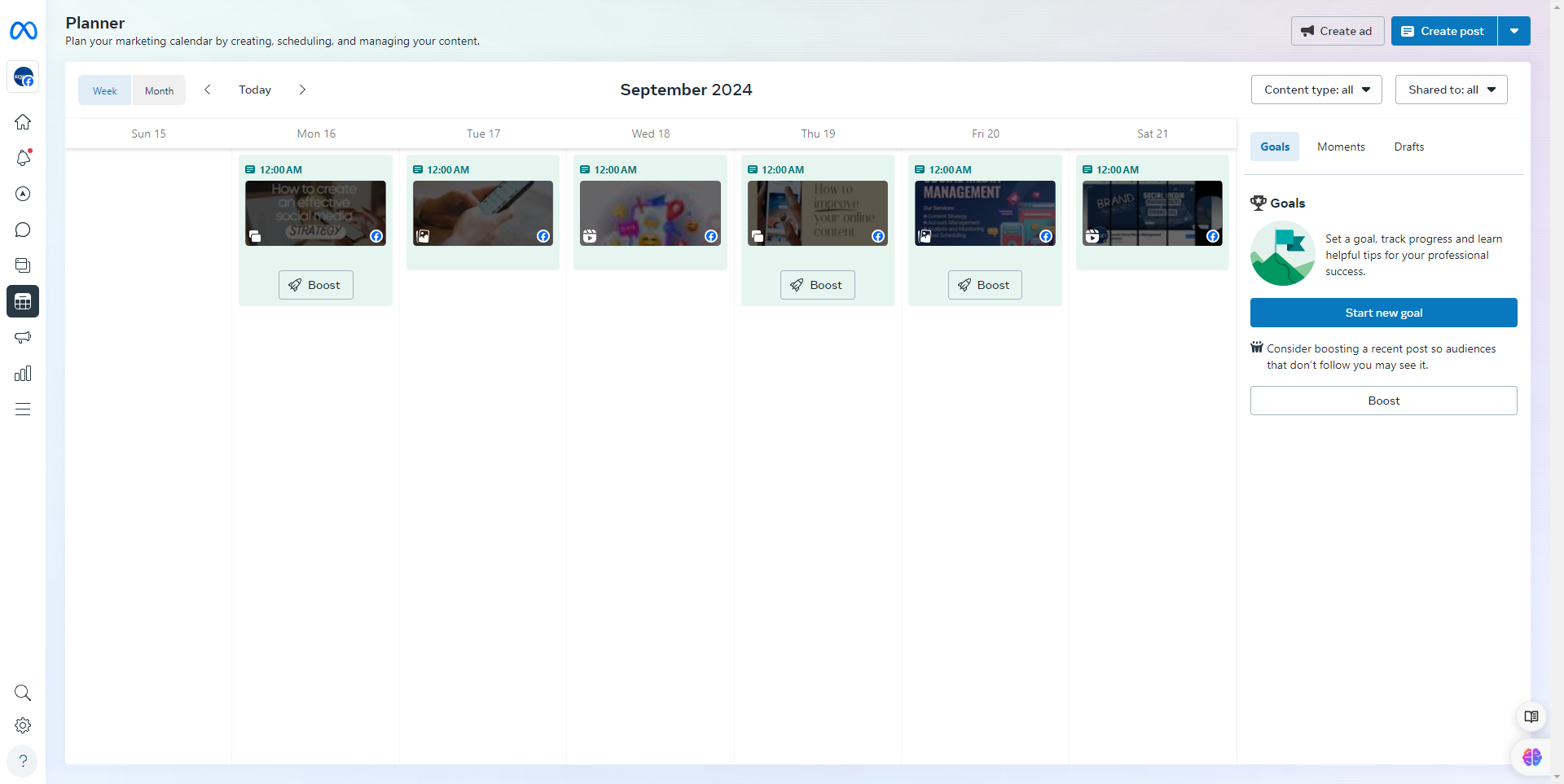Switch to the Moments tab
Screen dimensions: 1564x784
point(1341,147)
